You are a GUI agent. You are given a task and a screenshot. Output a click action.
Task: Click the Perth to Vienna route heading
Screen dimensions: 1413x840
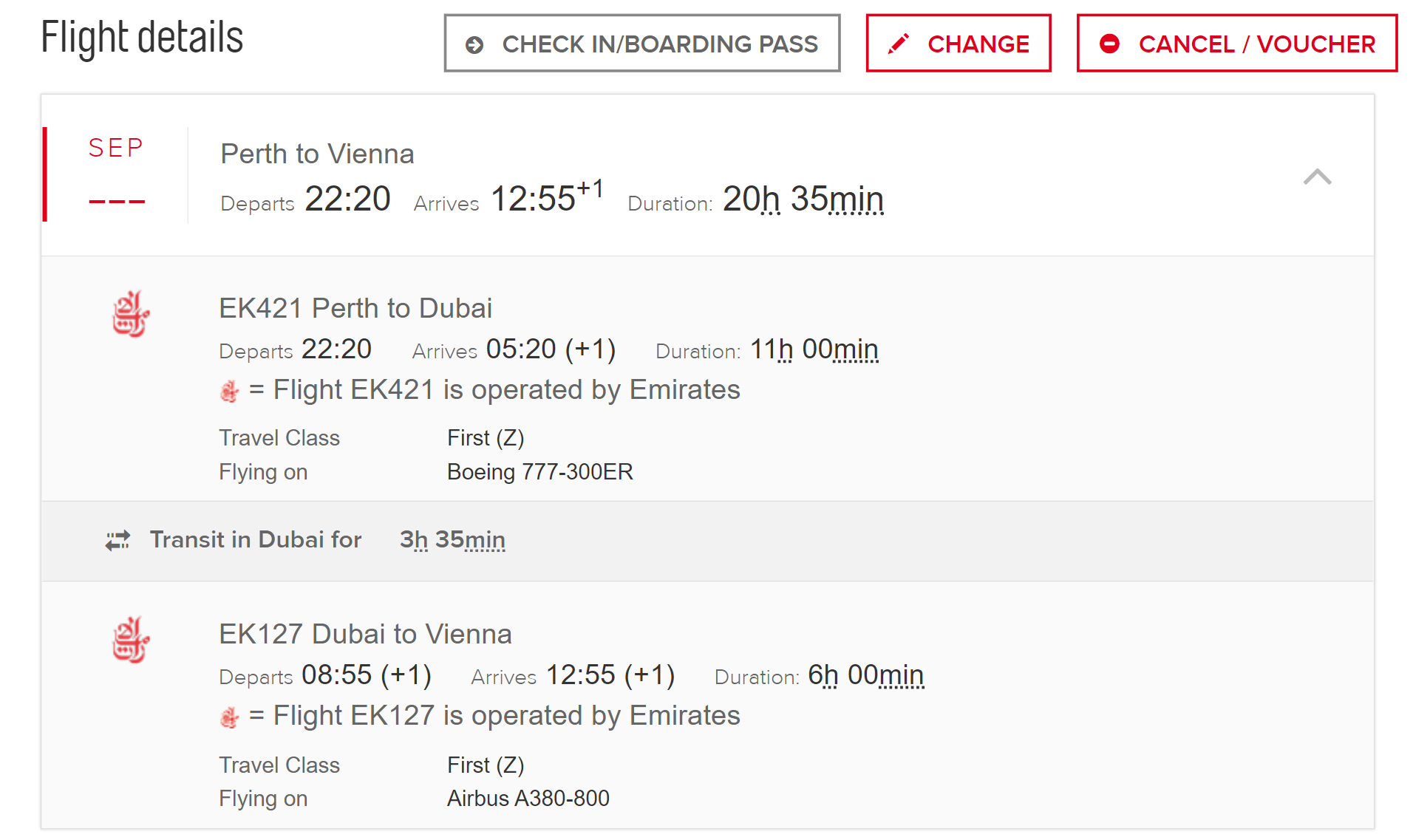click(317, 154)
